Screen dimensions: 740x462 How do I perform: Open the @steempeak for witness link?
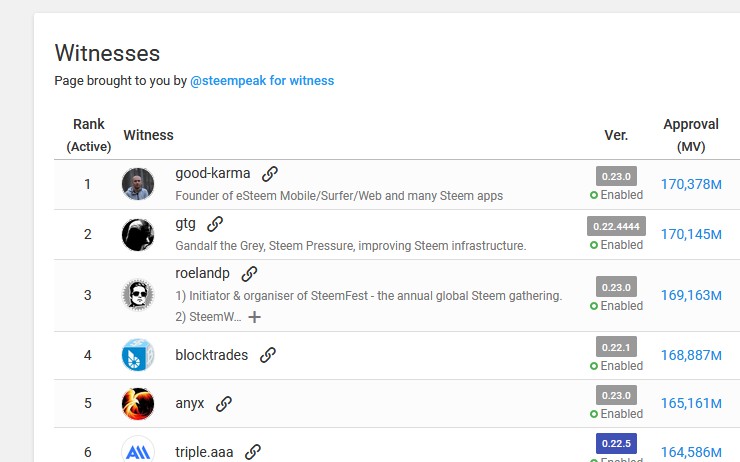coord(262,81)
